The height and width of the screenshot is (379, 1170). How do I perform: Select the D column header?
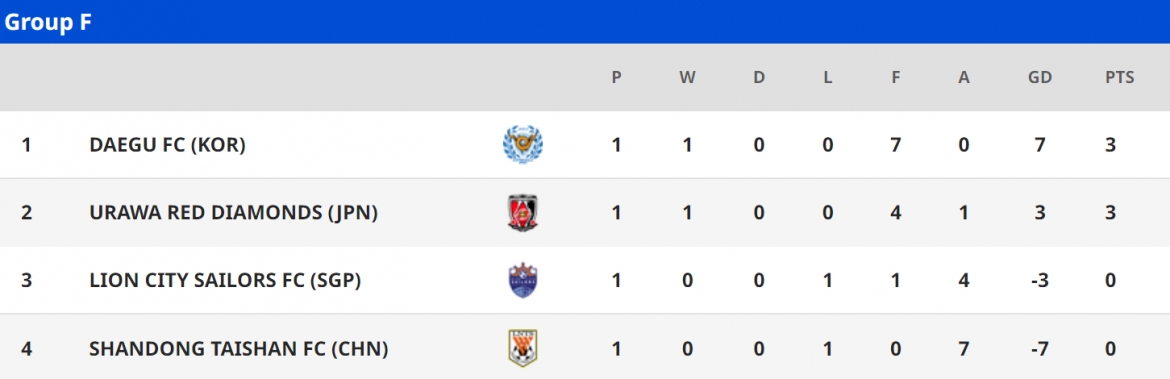[759, 77]
